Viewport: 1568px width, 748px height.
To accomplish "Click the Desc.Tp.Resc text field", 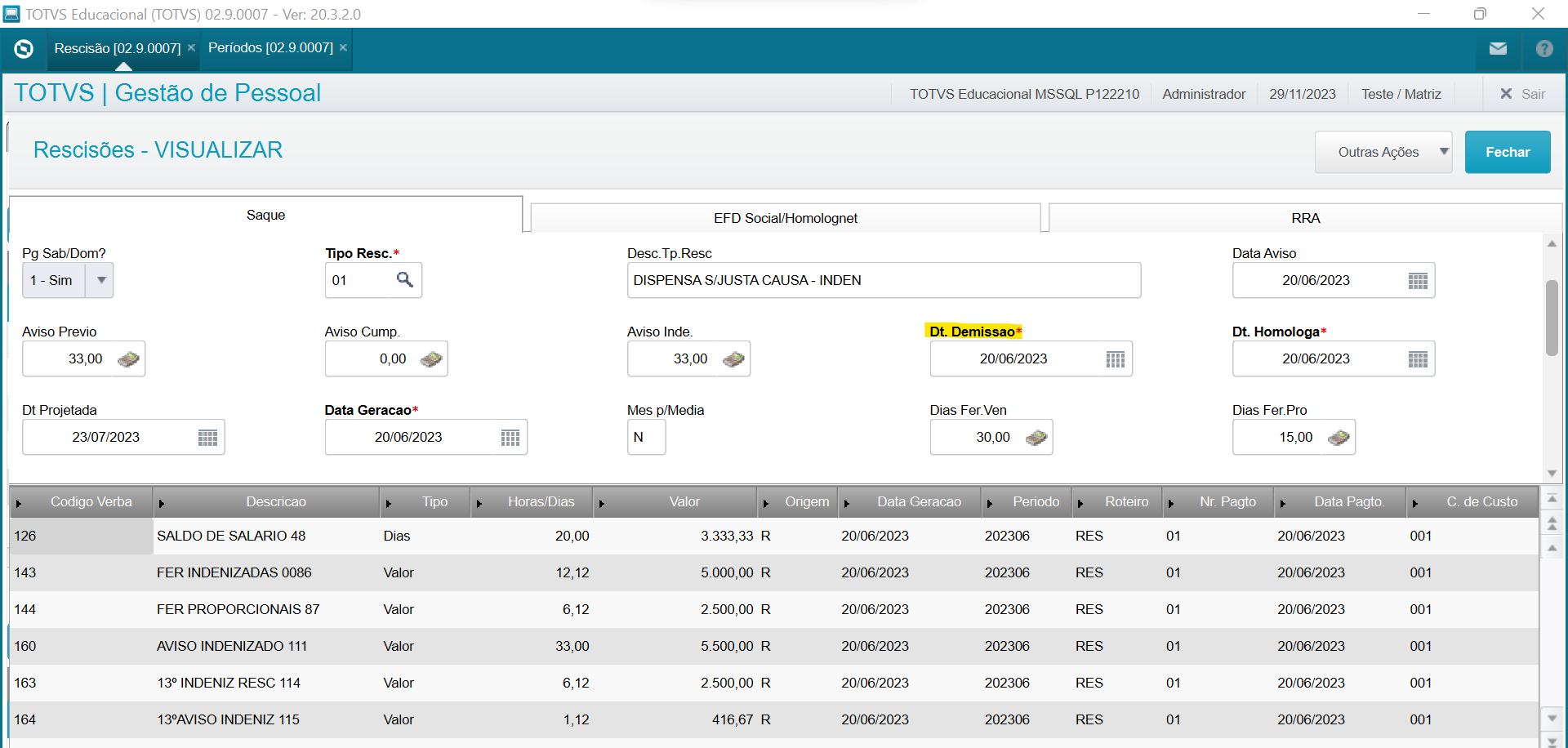I will tap(883, 280).
